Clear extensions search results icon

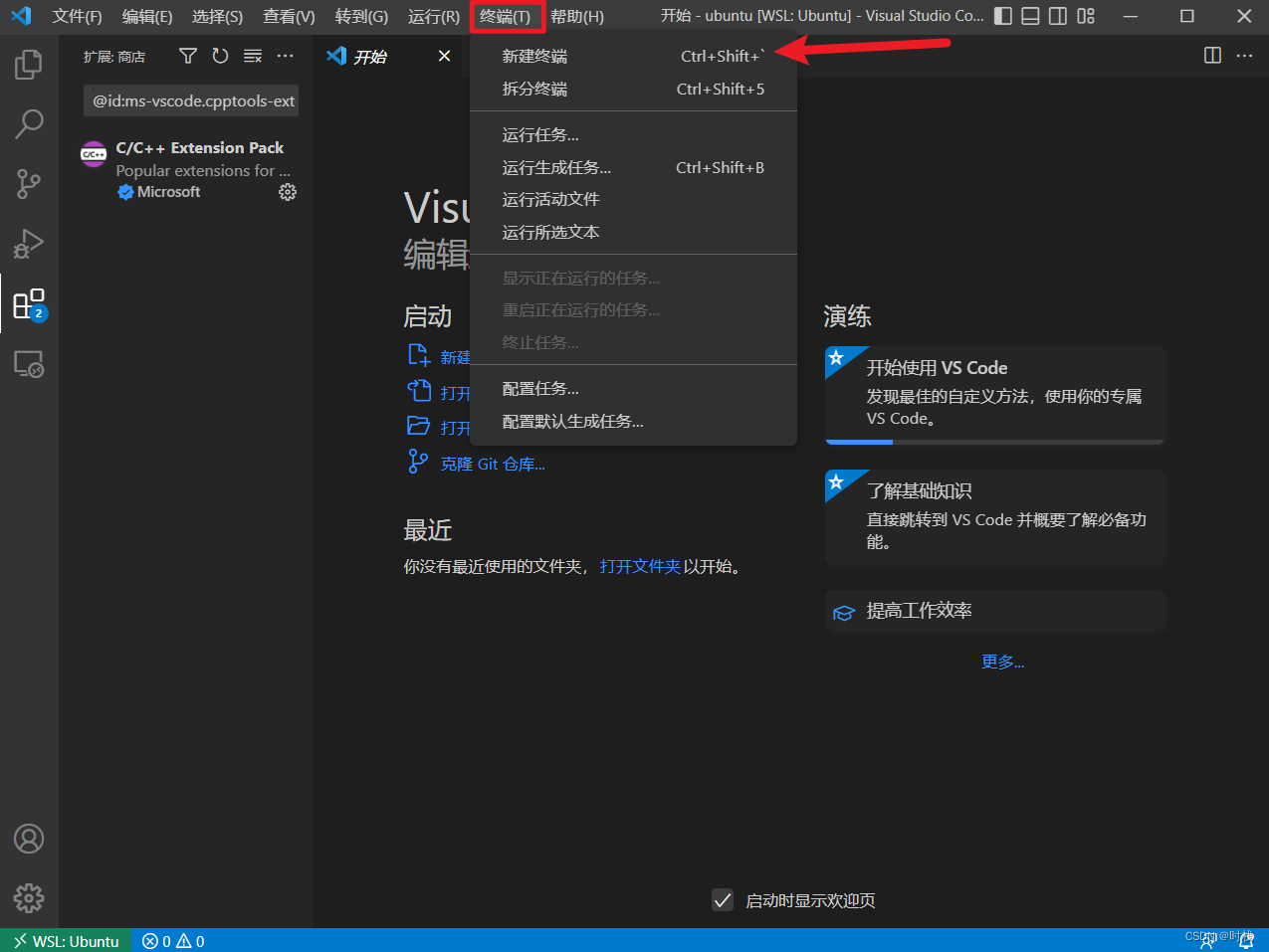click(253, 56)
